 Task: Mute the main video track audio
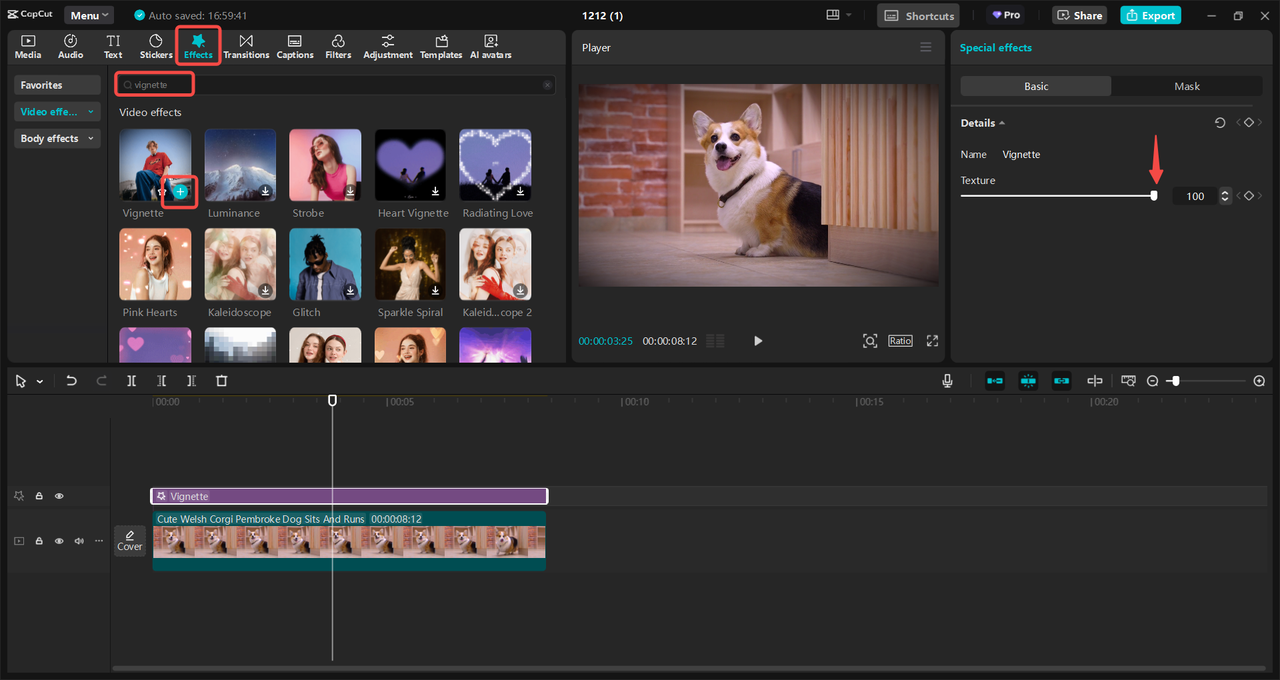pyautogui.click(x=79, y=541)
